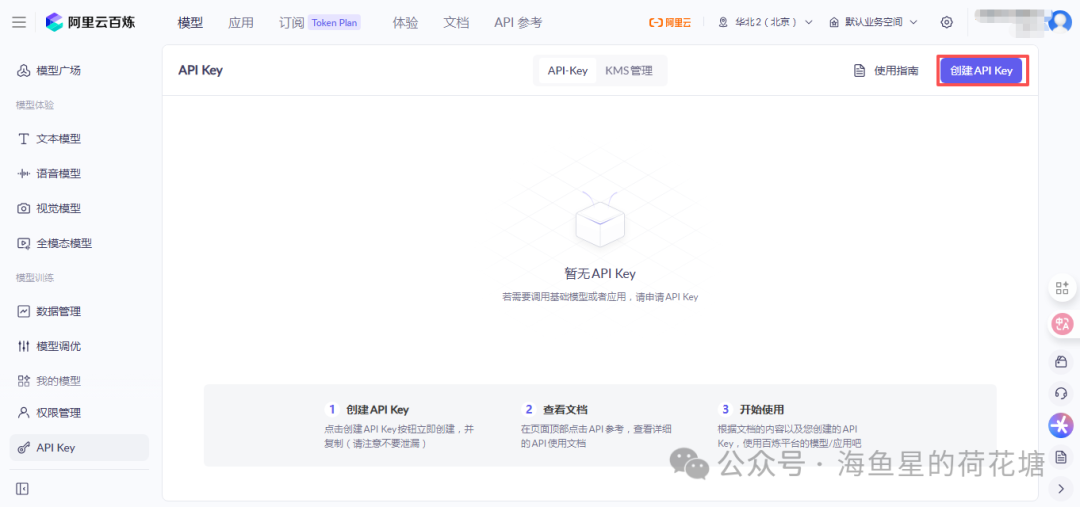Click the 模型训练 section label
The height and width of the screenshot is (507, 1080).
(x=35, y=278)
